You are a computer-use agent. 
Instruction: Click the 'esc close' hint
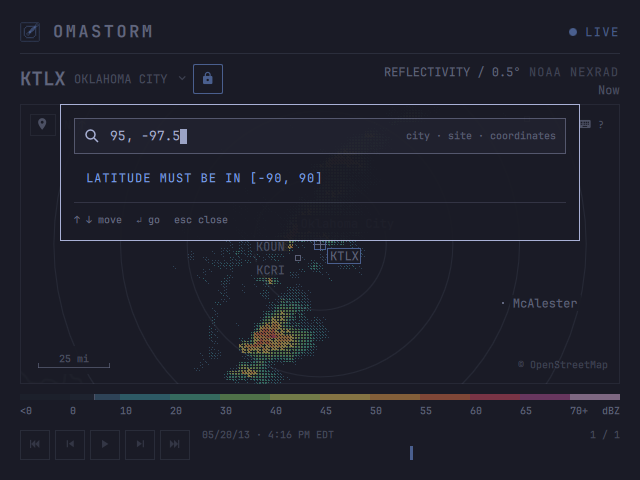tap(201, 220)
